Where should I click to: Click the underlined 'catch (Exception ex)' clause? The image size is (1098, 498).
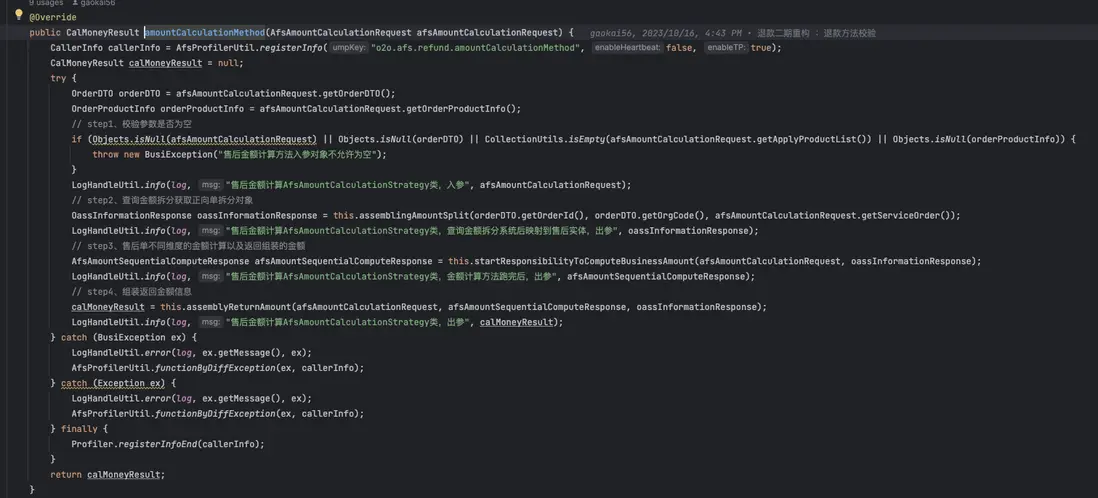pyautogui.click(x=113, y=383)
